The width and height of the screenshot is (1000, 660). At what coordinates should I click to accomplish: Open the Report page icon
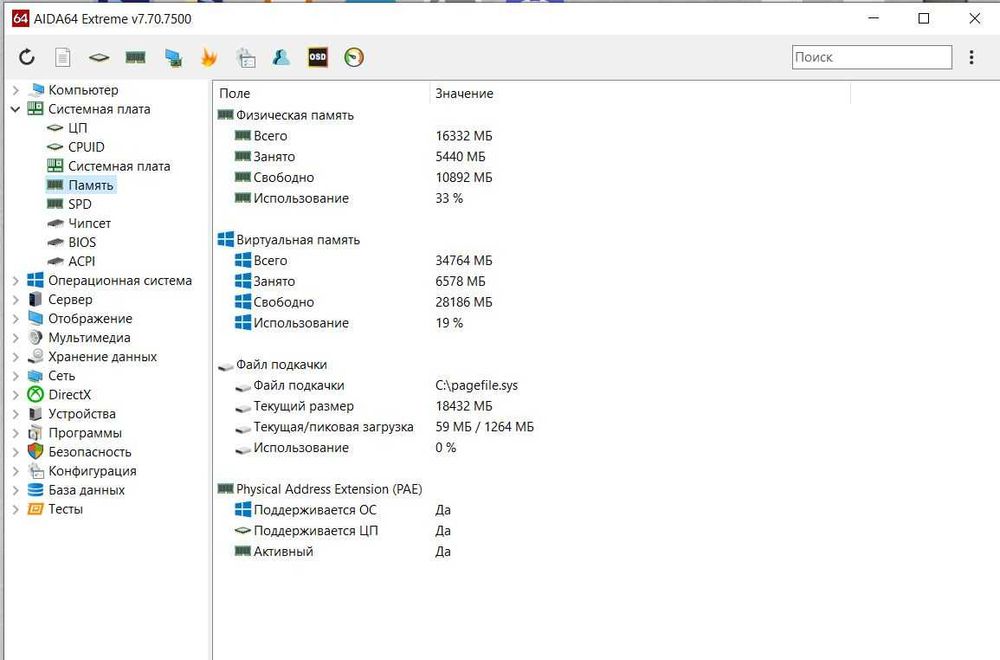click(x=62, y=57)
